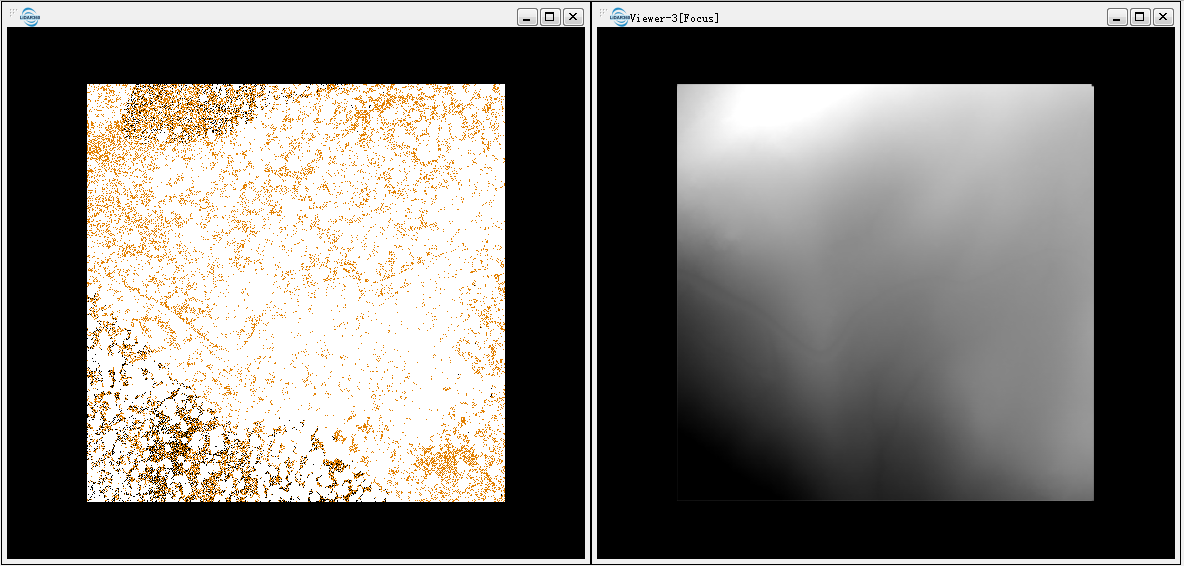Screen dimensions: 1184x566
Task: Click the drag handle dots of Viewer-3
Action: (x=603, y=13)
